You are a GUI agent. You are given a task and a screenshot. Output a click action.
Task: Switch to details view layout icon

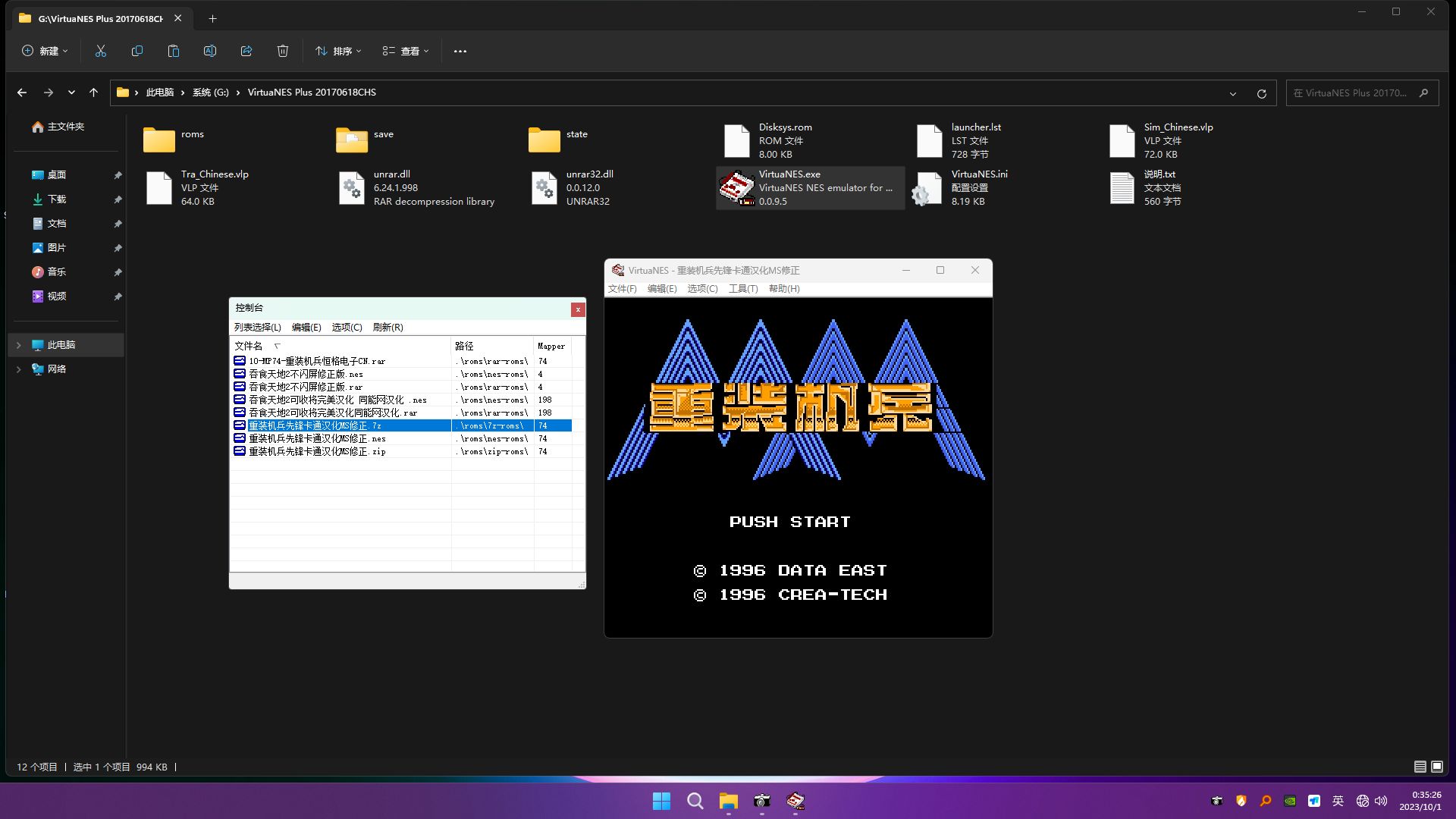pos(1420,767)
